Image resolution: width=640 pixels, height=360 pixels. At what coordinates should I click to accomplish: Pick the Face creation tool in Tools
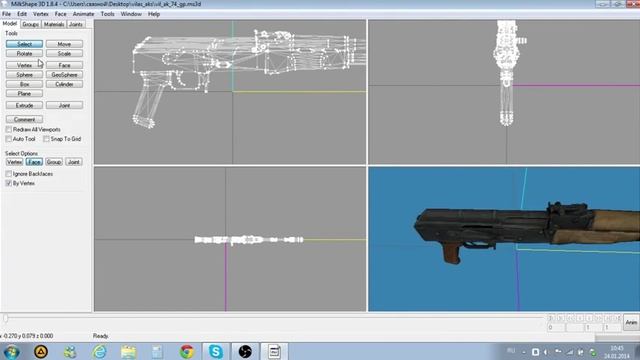(x=64, y=65)
